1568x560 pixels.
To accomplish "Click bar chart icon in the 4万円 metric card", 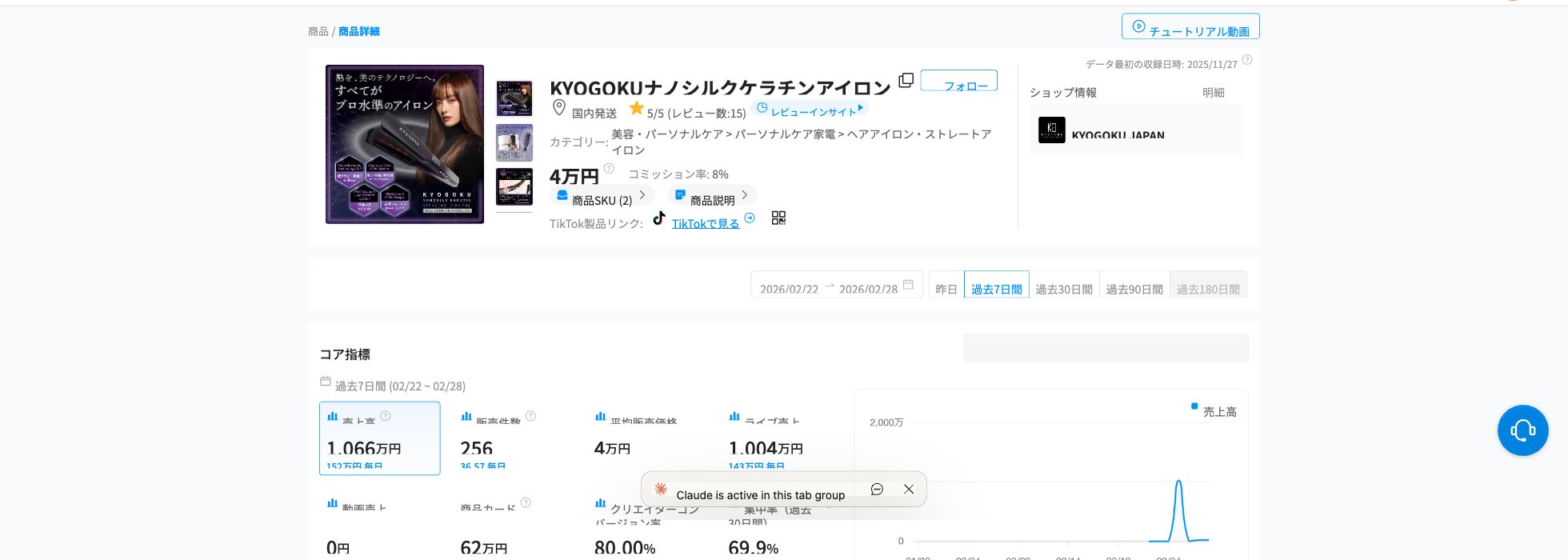I will pos(601,416).
